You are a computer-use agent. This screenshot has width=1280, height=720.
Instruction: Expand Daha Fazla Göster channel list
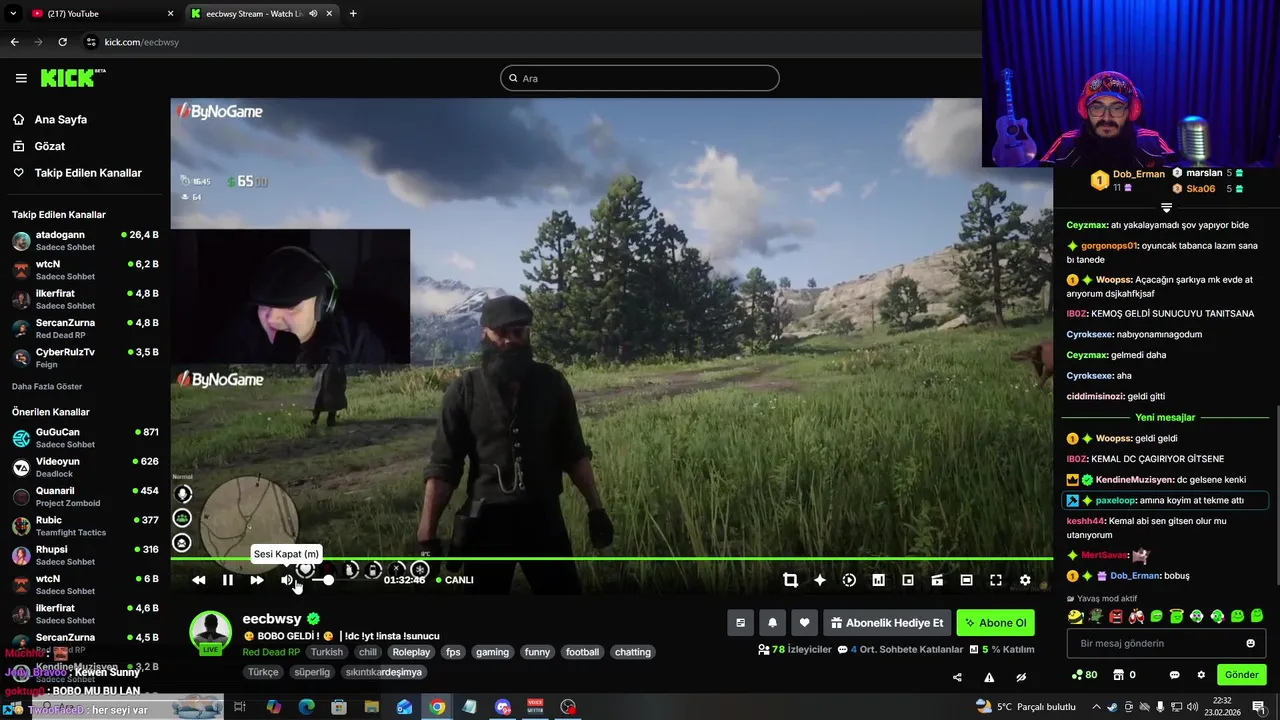pyautogui.click(x=47, y=386)
